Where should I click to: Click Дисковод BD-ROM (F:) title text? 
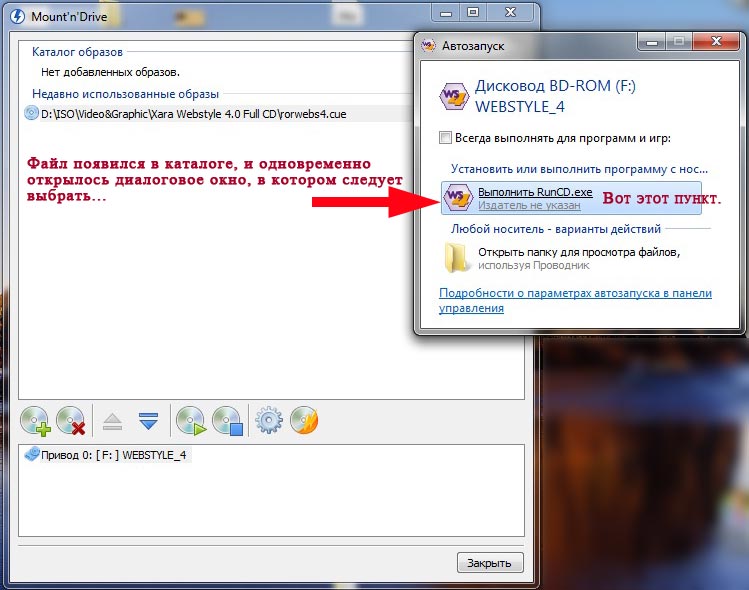coord(555,86)
